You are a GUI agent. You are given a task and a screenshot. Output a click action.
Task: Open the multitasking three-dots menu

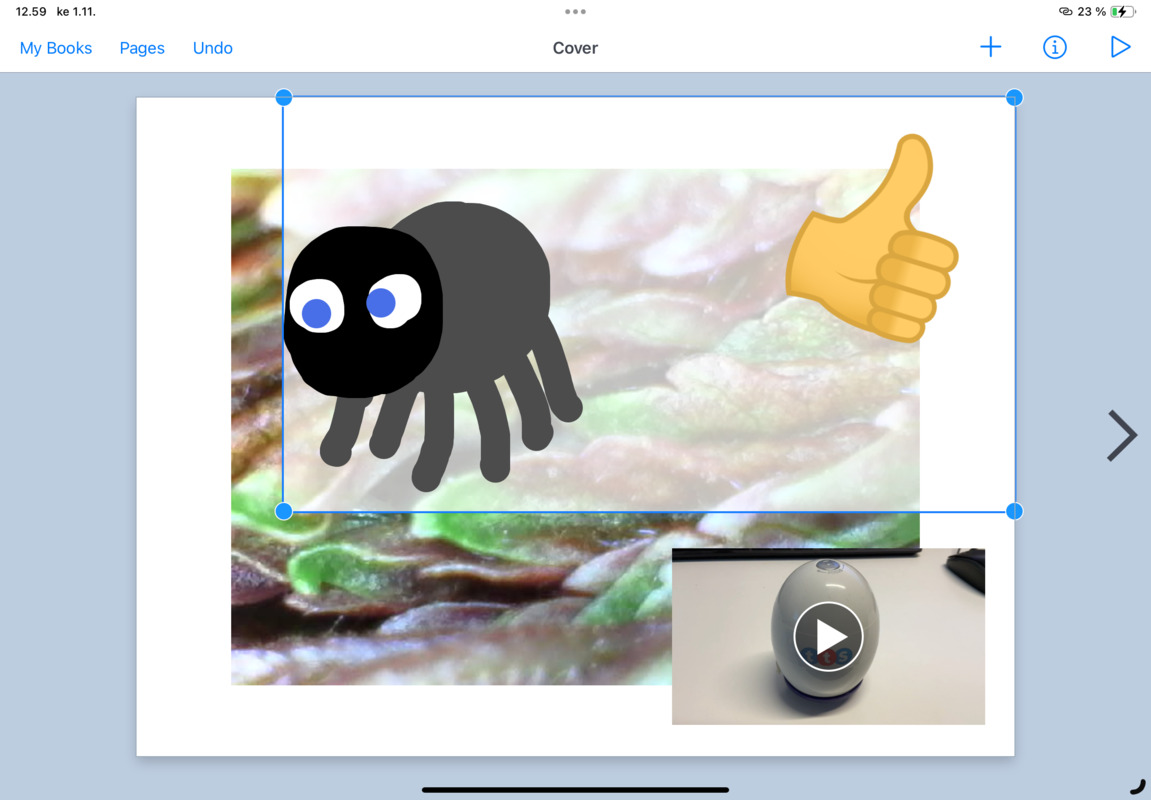coord(575,12)
